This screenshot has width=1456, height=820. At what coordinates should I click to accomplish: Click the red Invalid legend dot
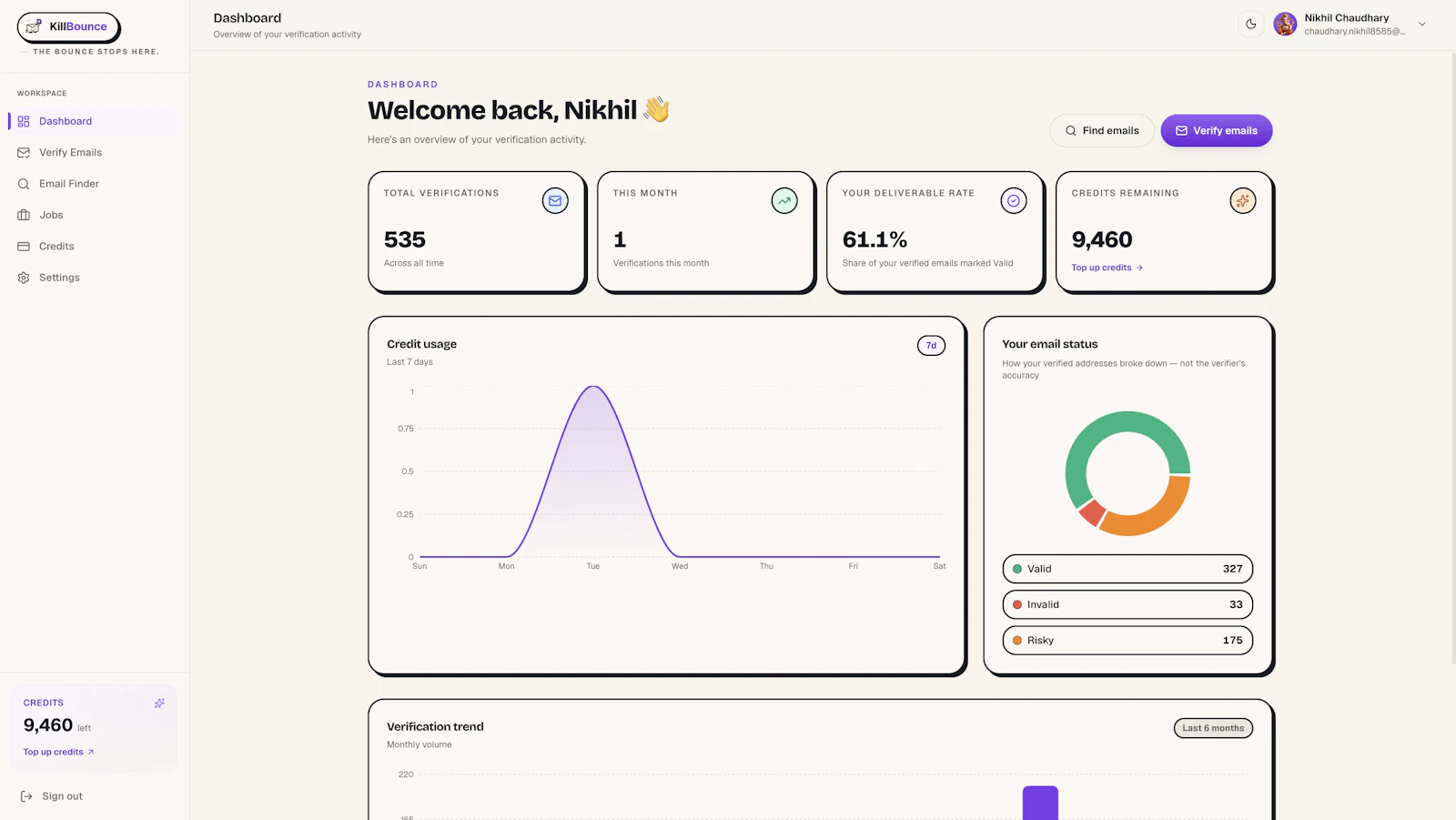(x=1017, y=604)
